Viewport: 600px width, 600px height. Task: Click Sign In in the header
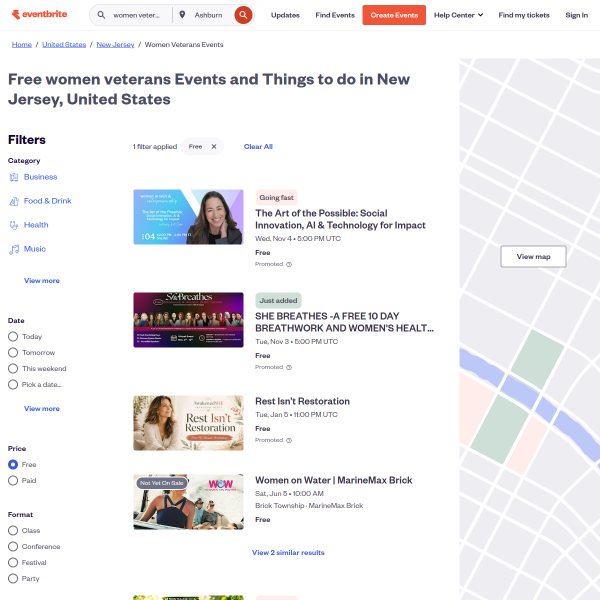tap(577, 15)
